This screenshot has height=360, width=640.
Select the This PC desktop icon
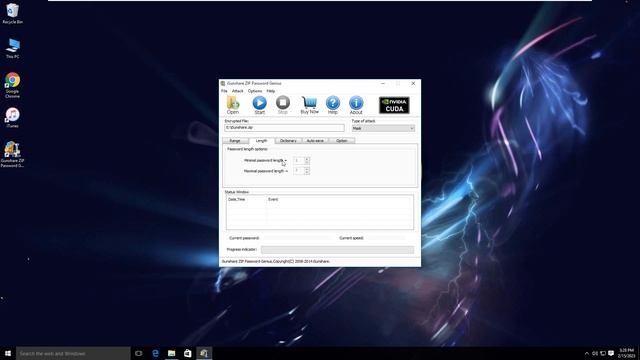[x=13, y=48]
